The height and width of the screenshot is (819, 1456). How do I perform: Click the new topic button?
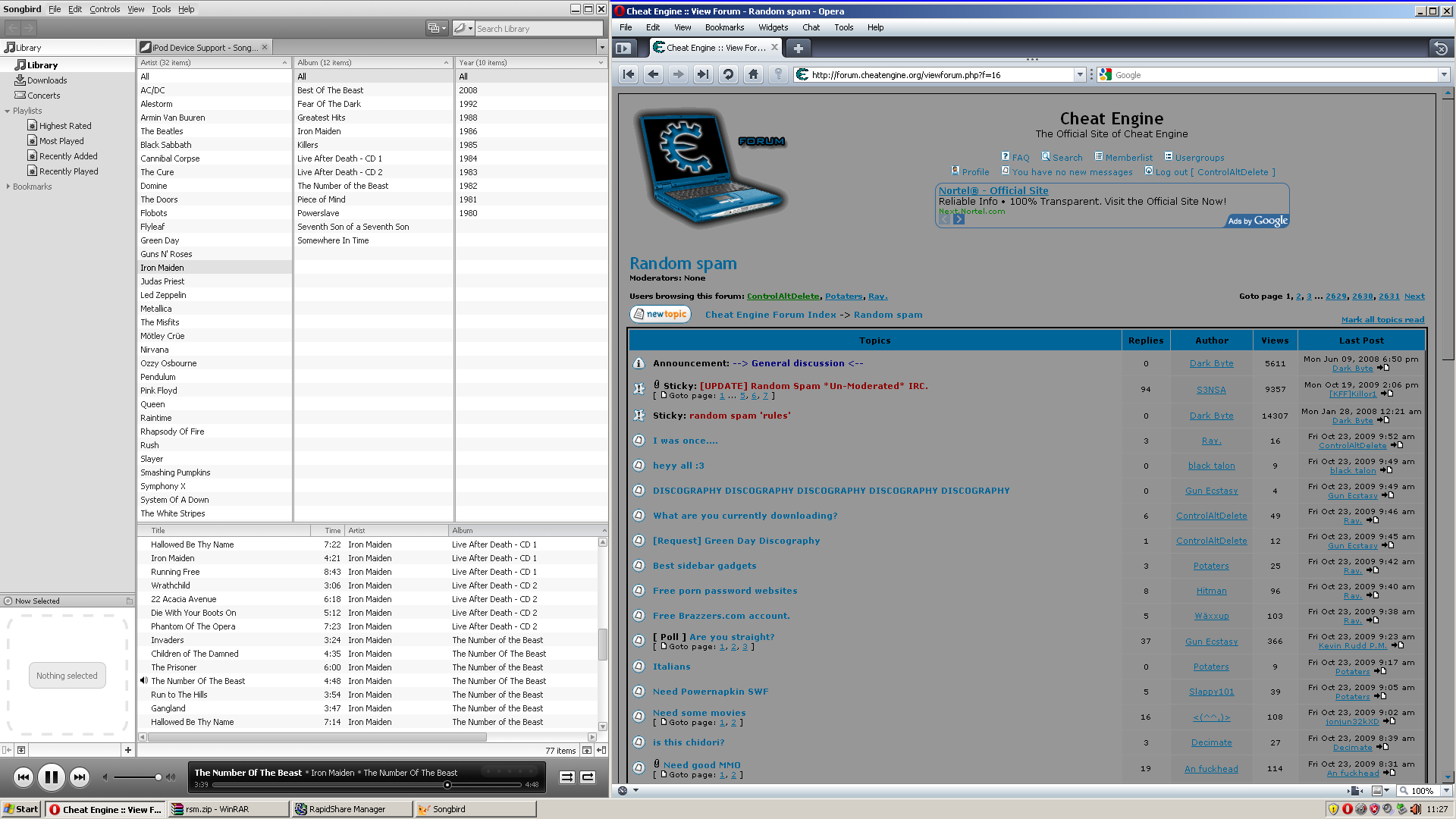661,314
